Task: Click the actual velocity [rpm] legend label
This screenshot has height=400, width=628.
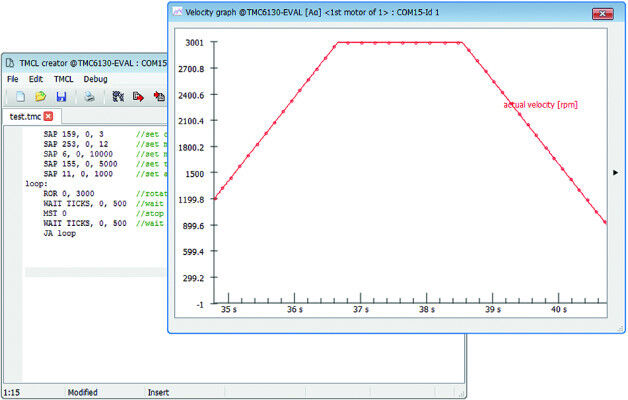Action: point(540,105)
